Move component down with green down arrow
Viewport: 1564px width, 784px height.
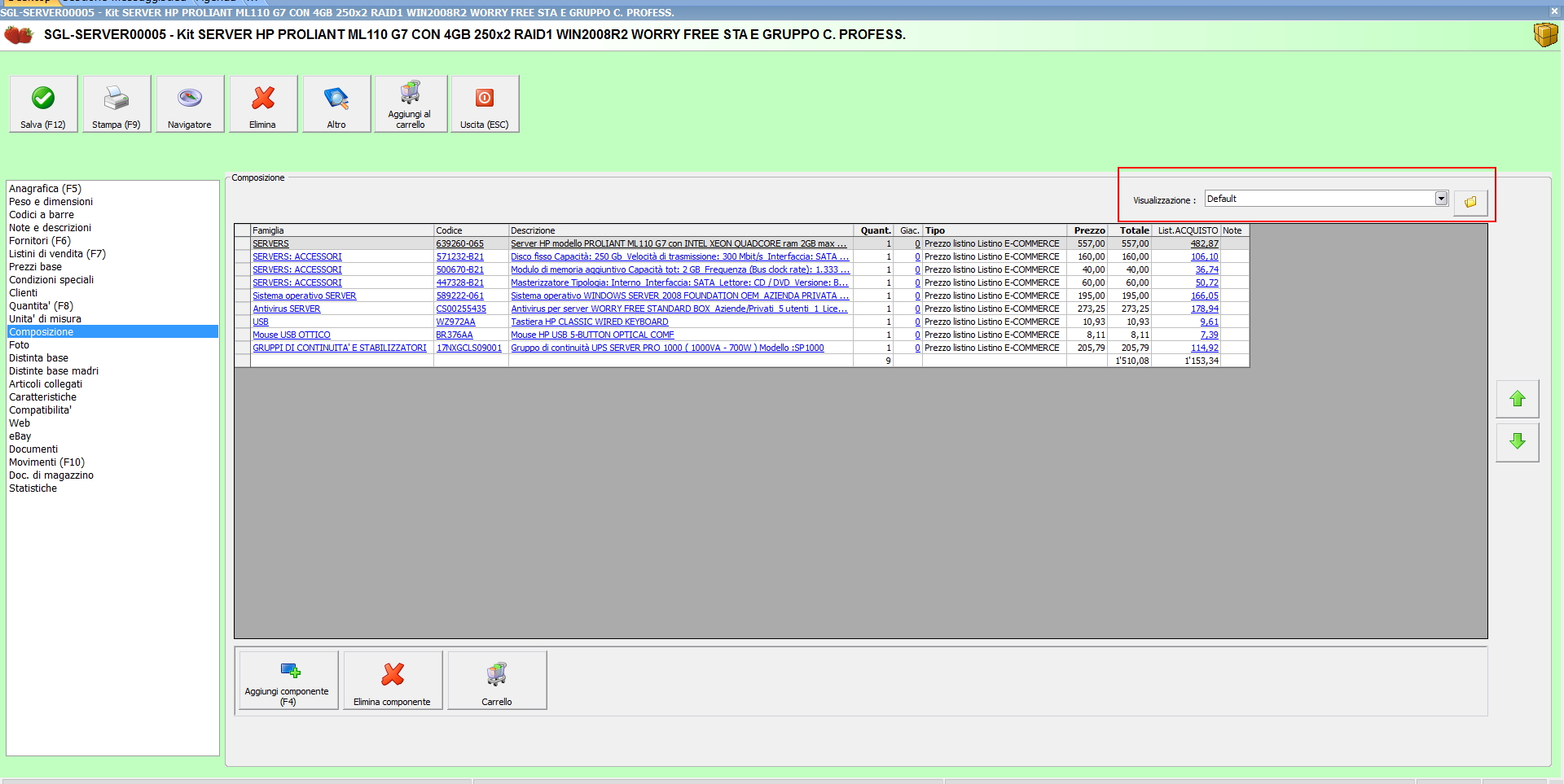point(1517,441)
